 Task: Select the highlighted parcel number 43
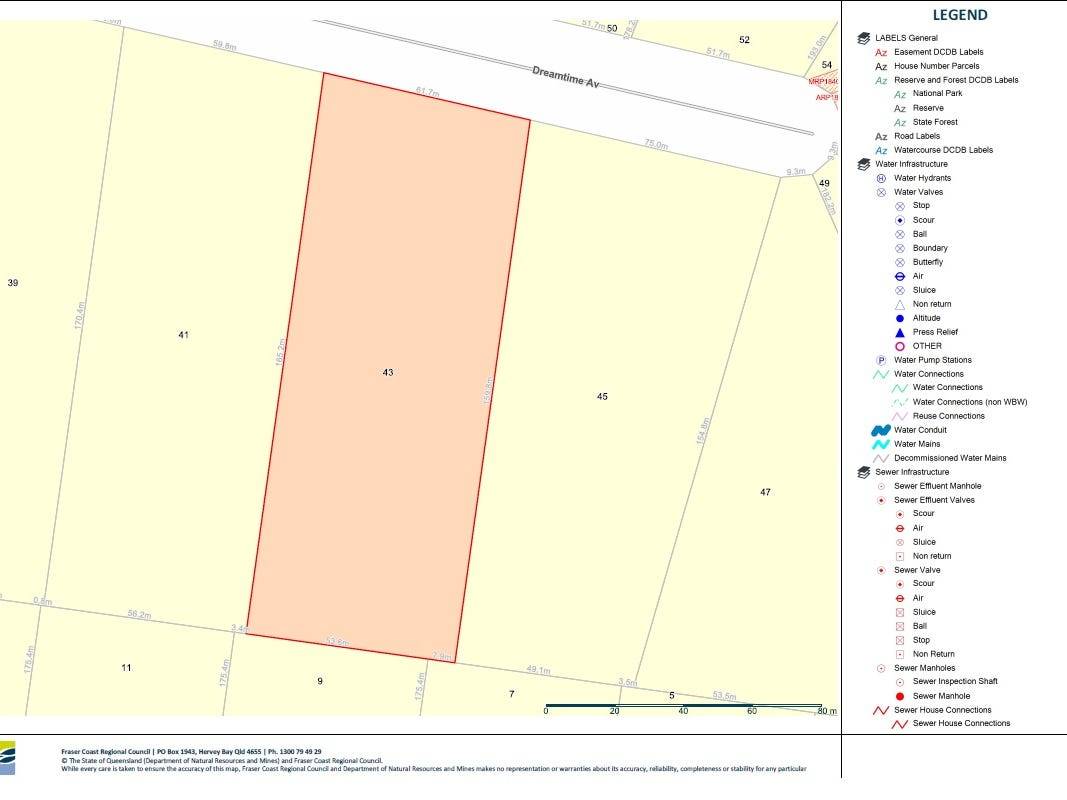coord(388,372)
